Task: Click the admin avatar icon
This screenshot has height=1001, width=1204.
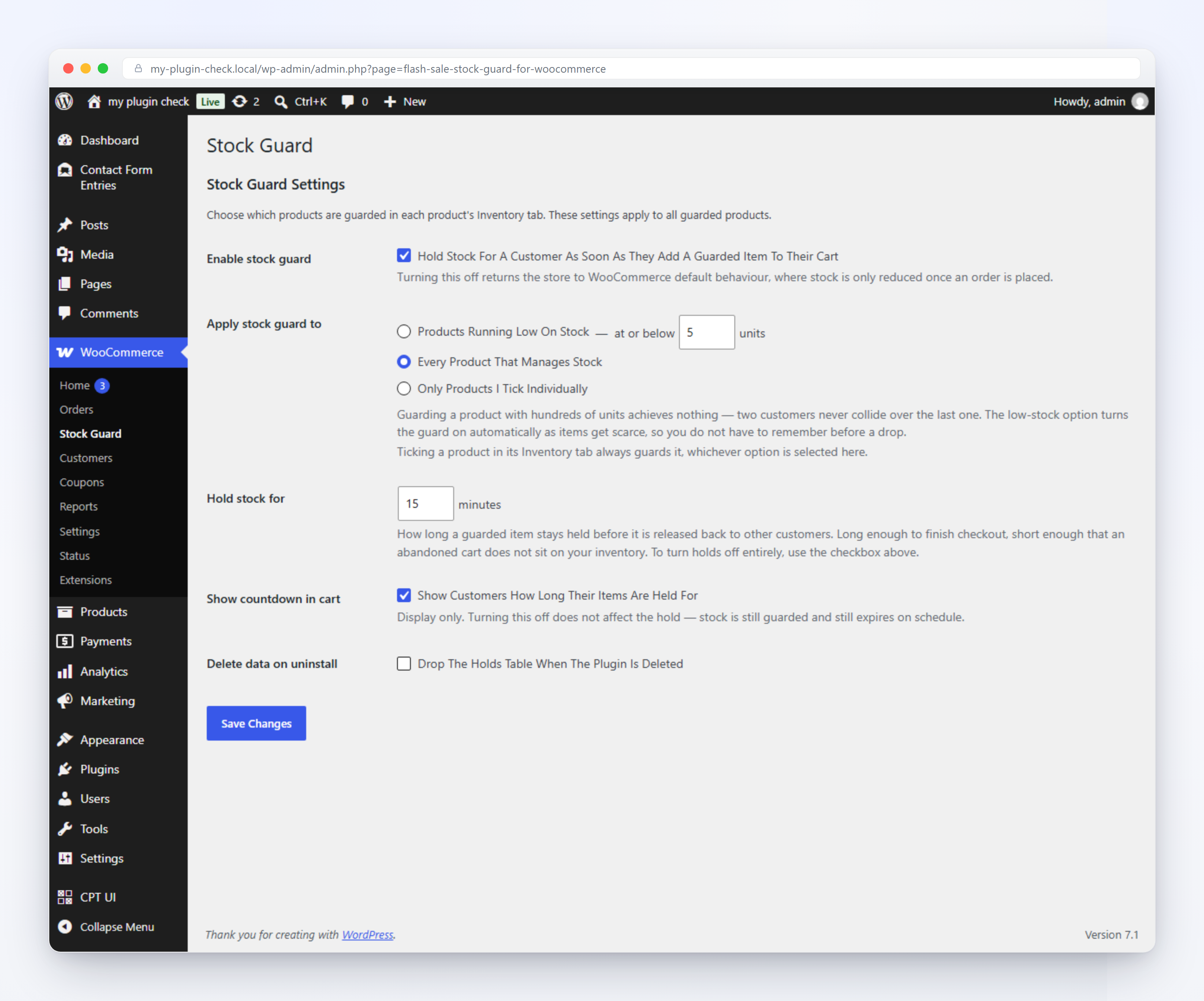Action: (x=1140, y=102)
